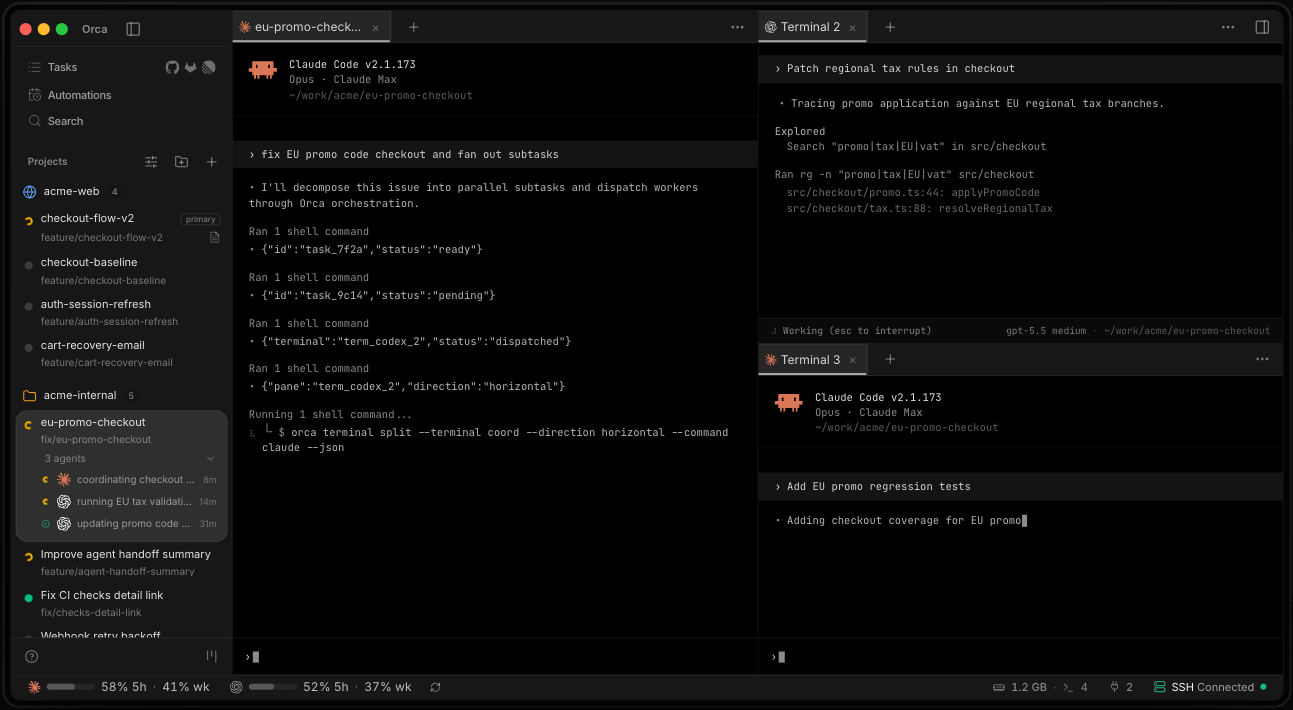Open the left pane more options menu
This screenshot has width=1293, height=710.
[x=737, y=27]
